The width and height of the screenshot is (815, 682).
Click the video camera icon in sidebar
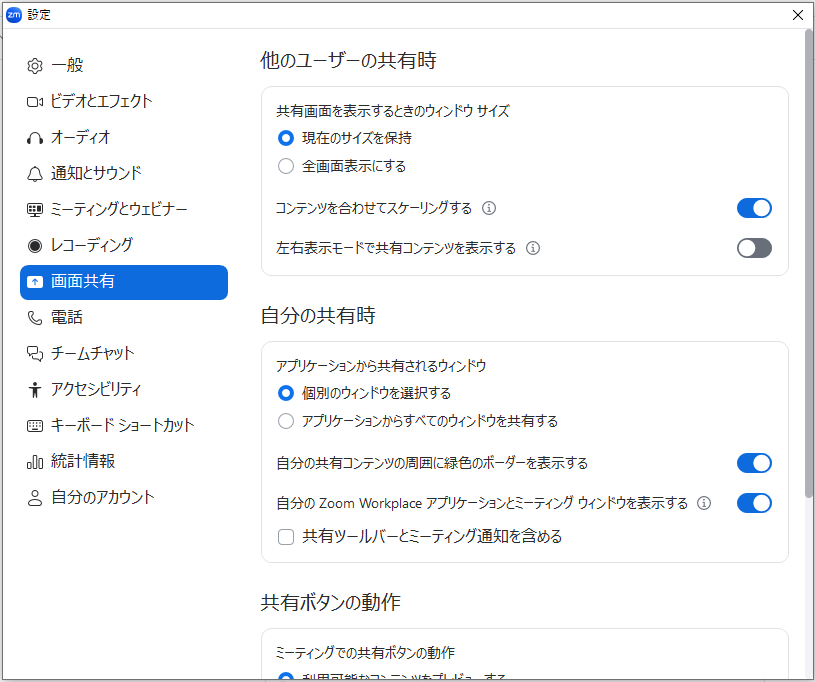pyautogui.click(x=35, y=102)
